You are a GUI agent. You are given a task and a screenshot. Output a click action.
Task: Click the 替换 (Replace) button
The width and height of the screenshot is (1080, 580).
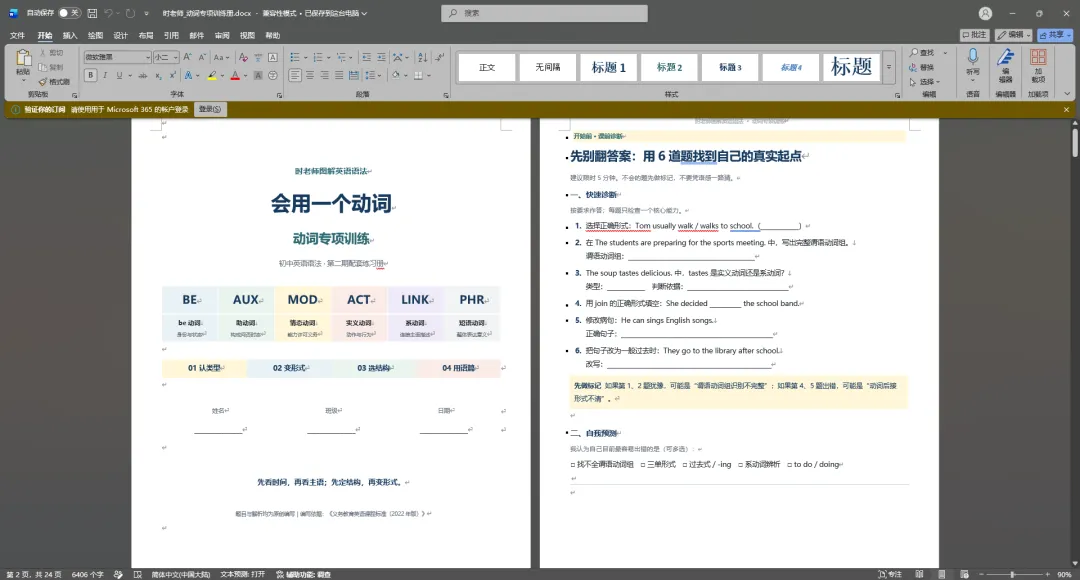(x=922, y=67)
